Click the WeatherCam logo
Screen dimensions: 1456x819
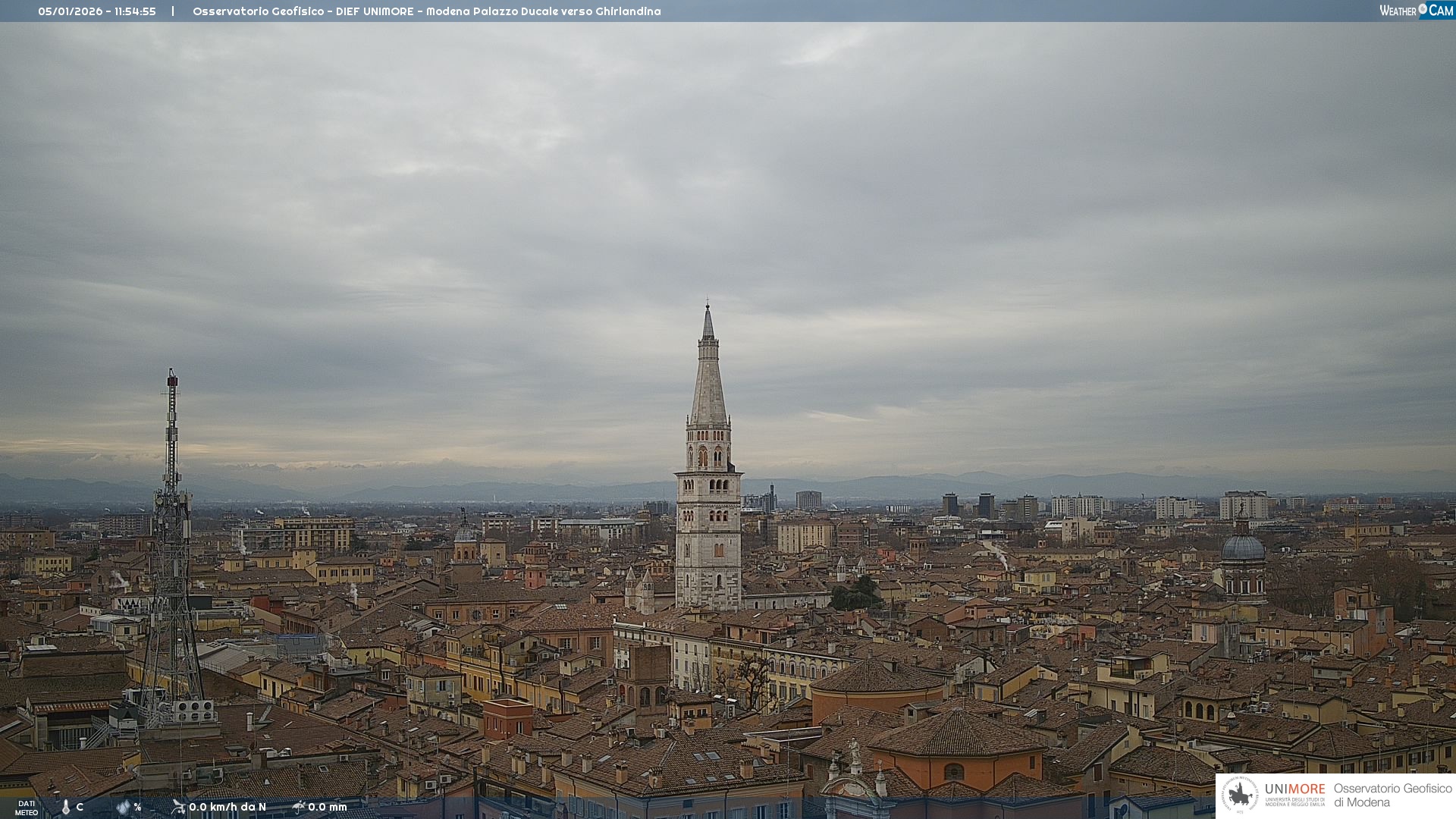coord(1416,11)
